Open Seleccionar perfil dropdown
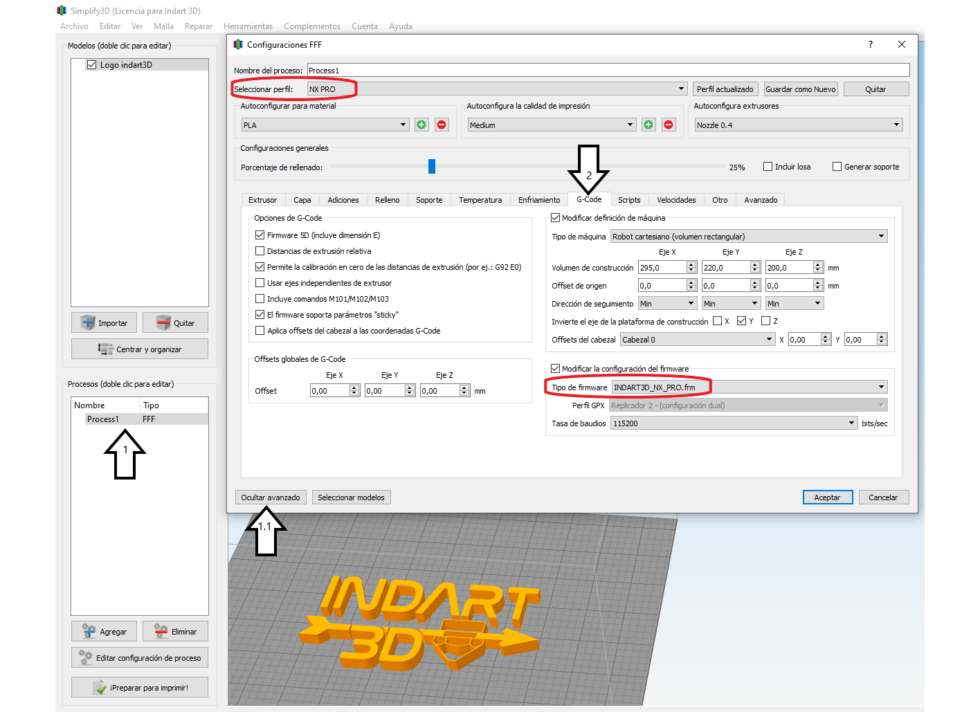Screen dimensions: 980x712 point(497,89)
